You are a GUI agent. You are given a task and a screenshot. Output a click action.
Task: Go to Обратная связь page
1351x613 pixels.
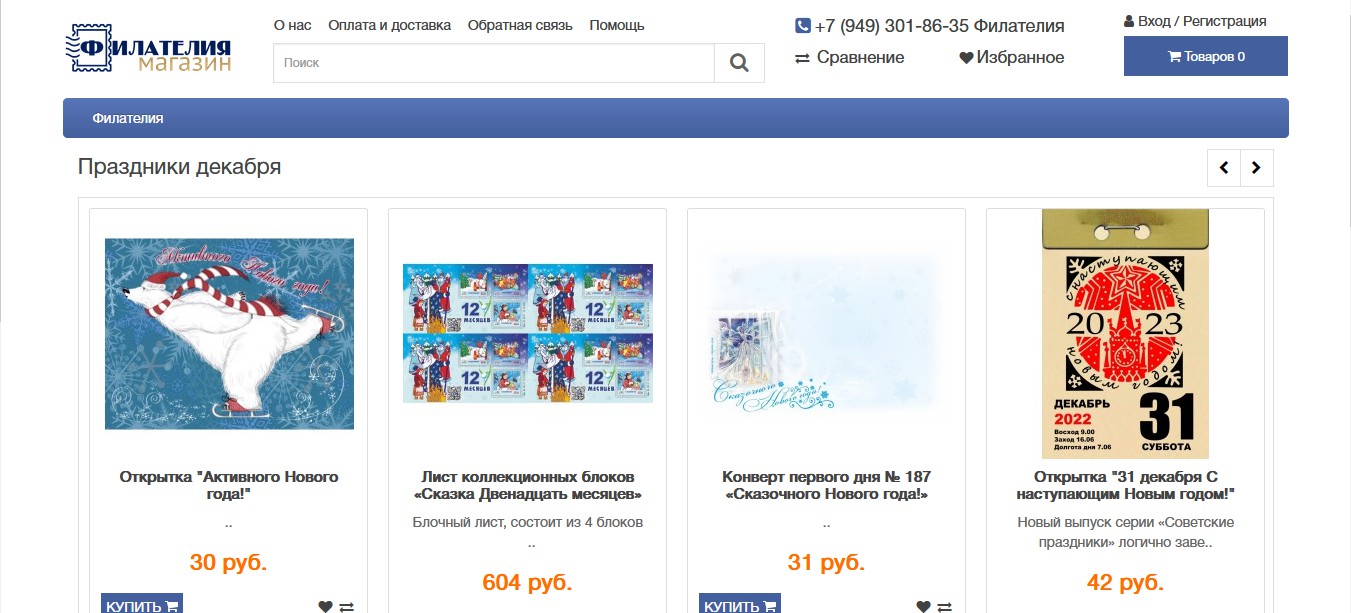coord(520,25)
